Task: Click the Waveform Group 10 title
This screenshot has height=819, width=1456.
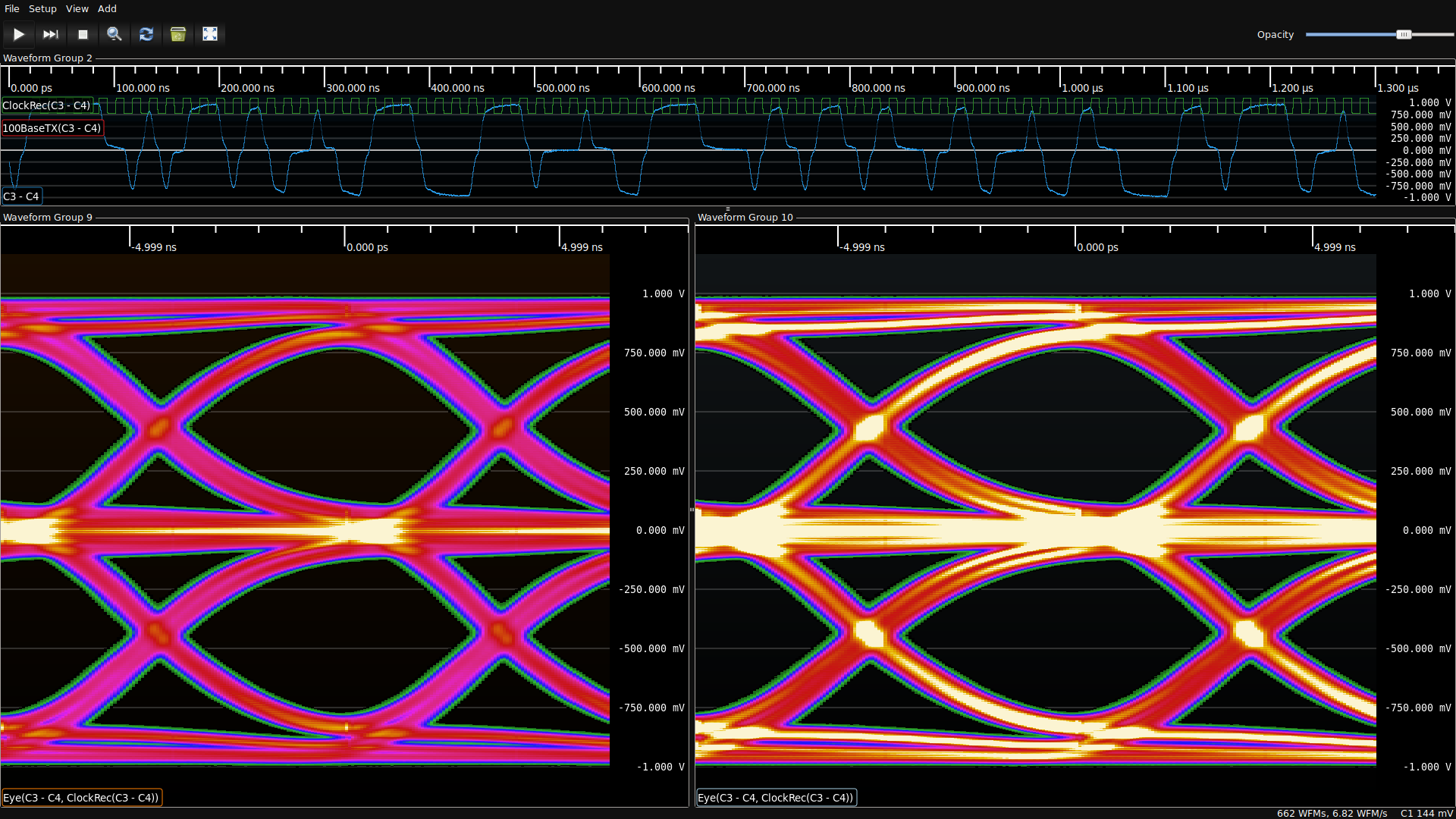Action: [x=745, y=218]
